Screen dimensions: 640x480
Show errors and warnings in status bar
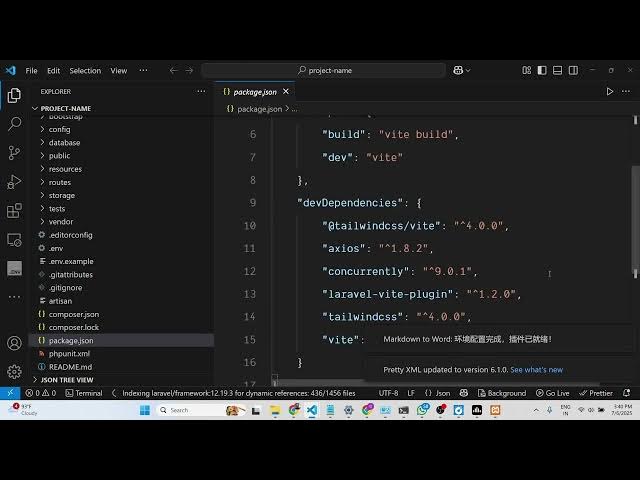(x=40, y=393)
